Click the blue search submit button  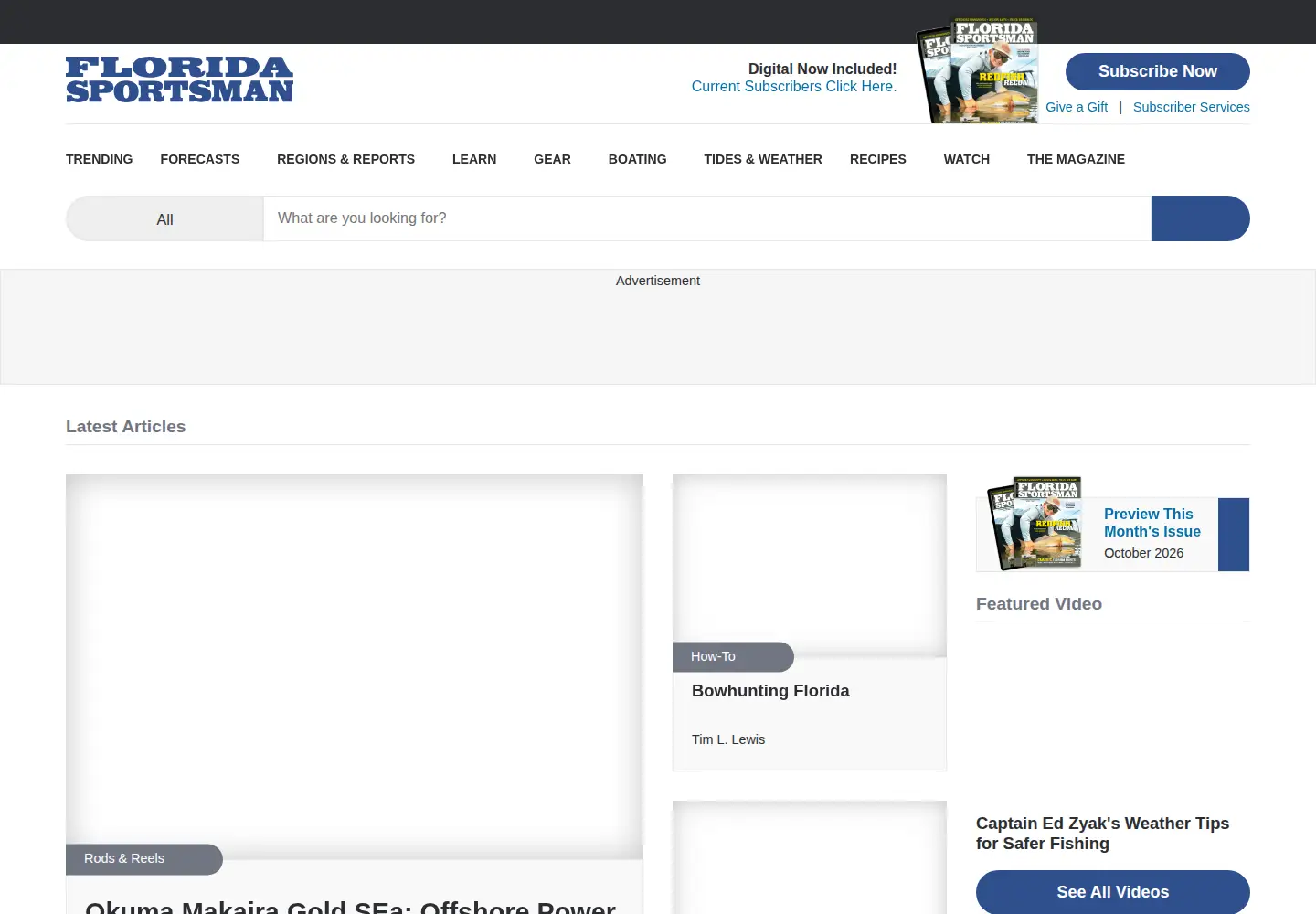(x=1200, y=218)
